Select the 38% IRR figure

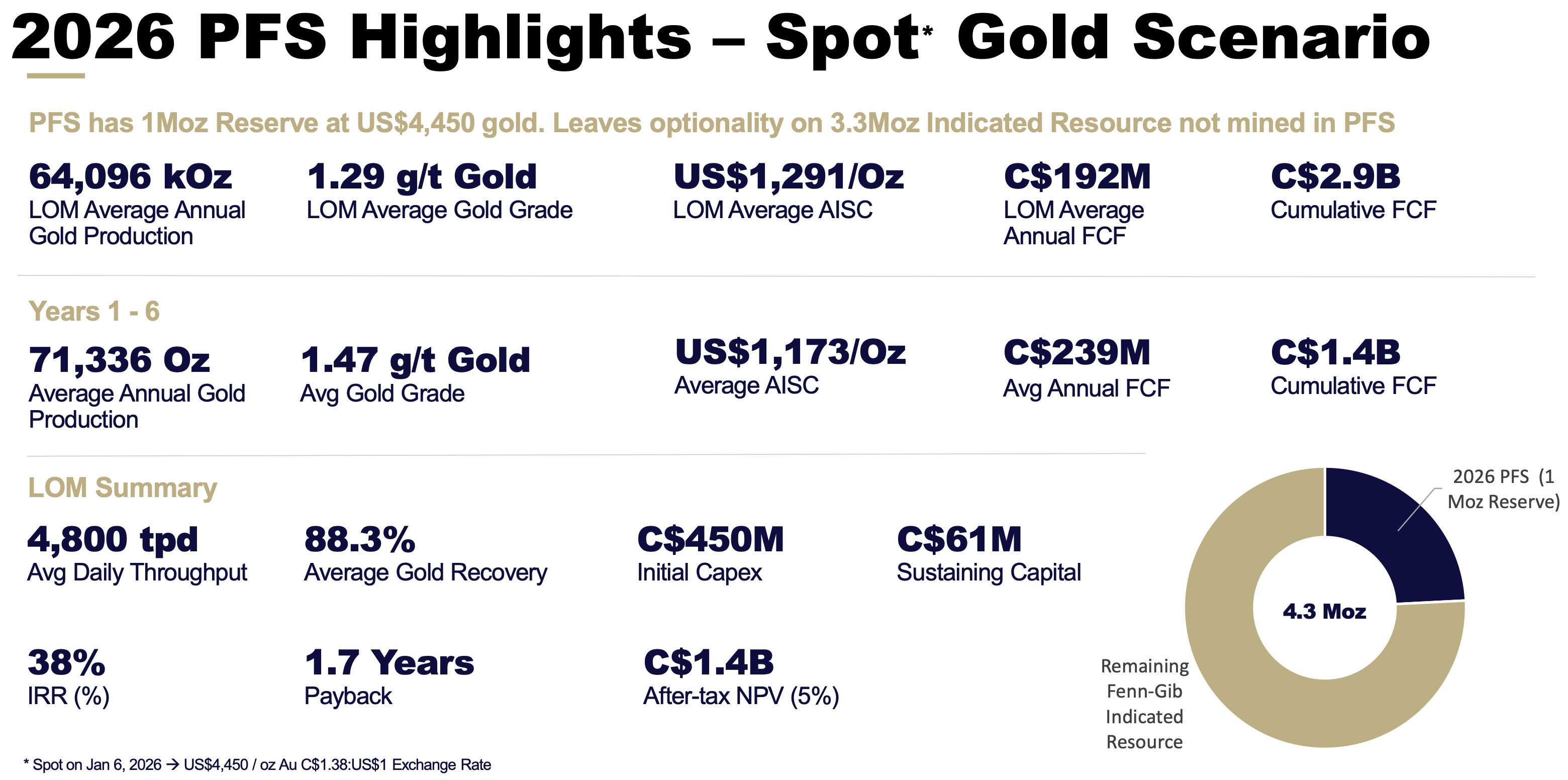tap(66, 662)
